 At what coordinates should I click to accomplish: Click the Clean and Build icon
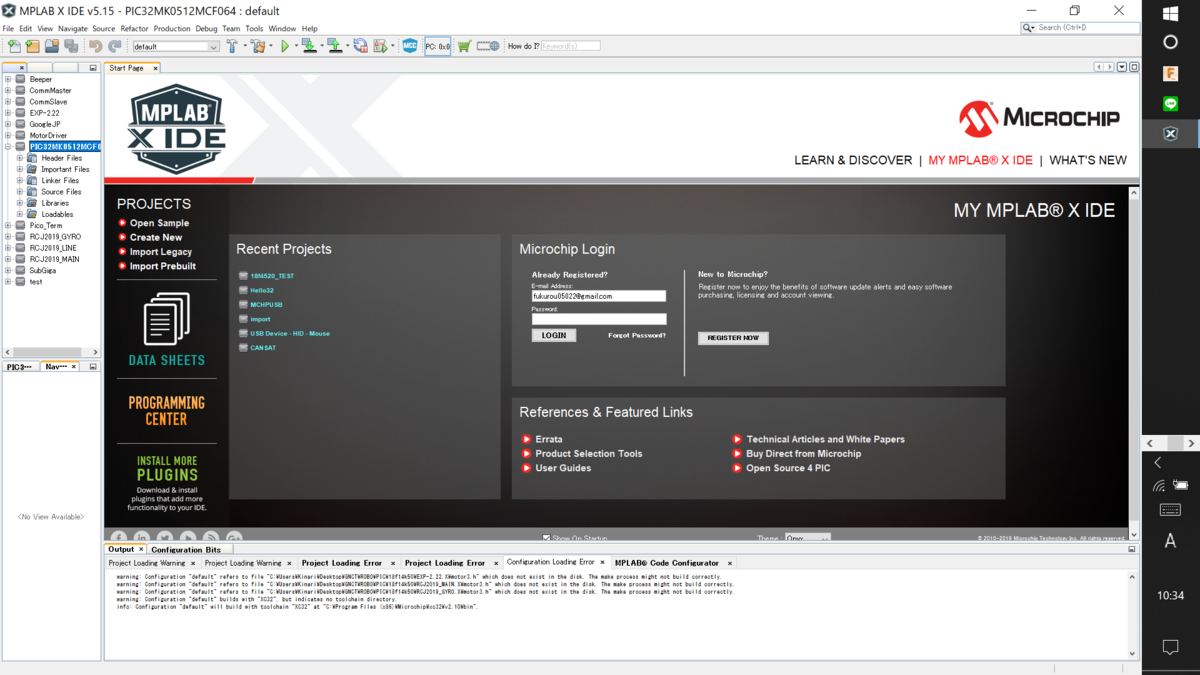click(258, 46)
